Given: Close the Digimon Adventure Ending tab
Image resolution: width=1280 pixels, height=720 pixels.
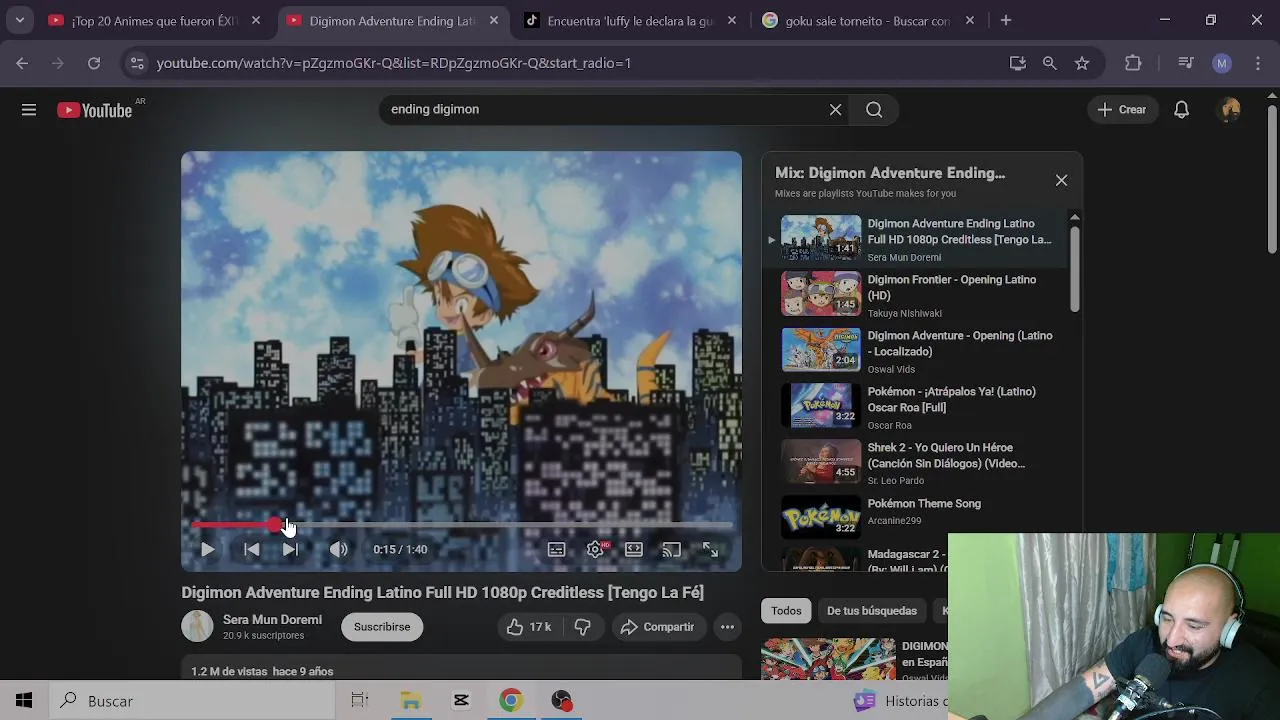Looking at the screenshot, I should [494, 20].
